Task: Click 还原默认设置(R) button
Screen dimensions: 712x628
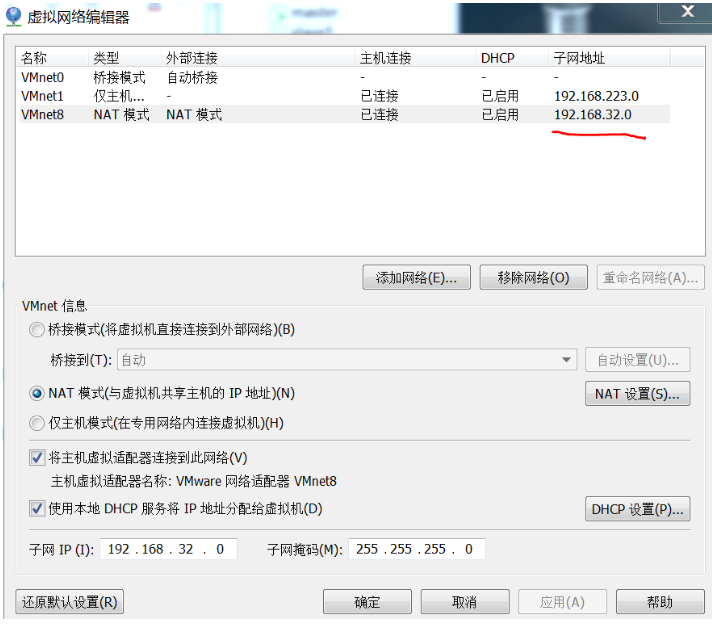Action: 69,602
